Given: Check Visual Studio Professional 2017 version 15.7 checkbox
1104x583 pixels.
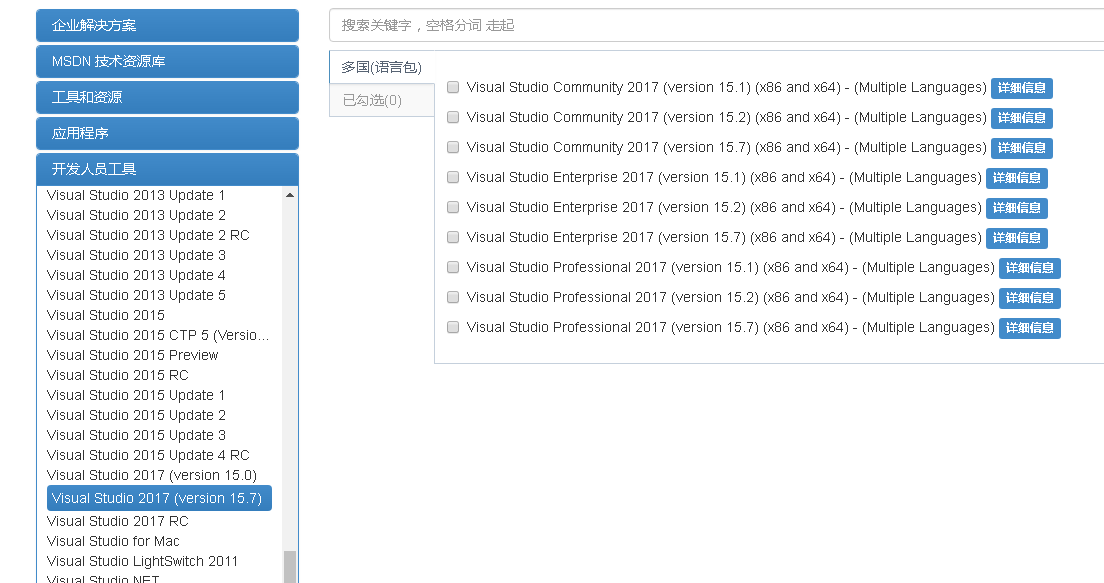Looking at the screenshot, I should pos(453,327).
